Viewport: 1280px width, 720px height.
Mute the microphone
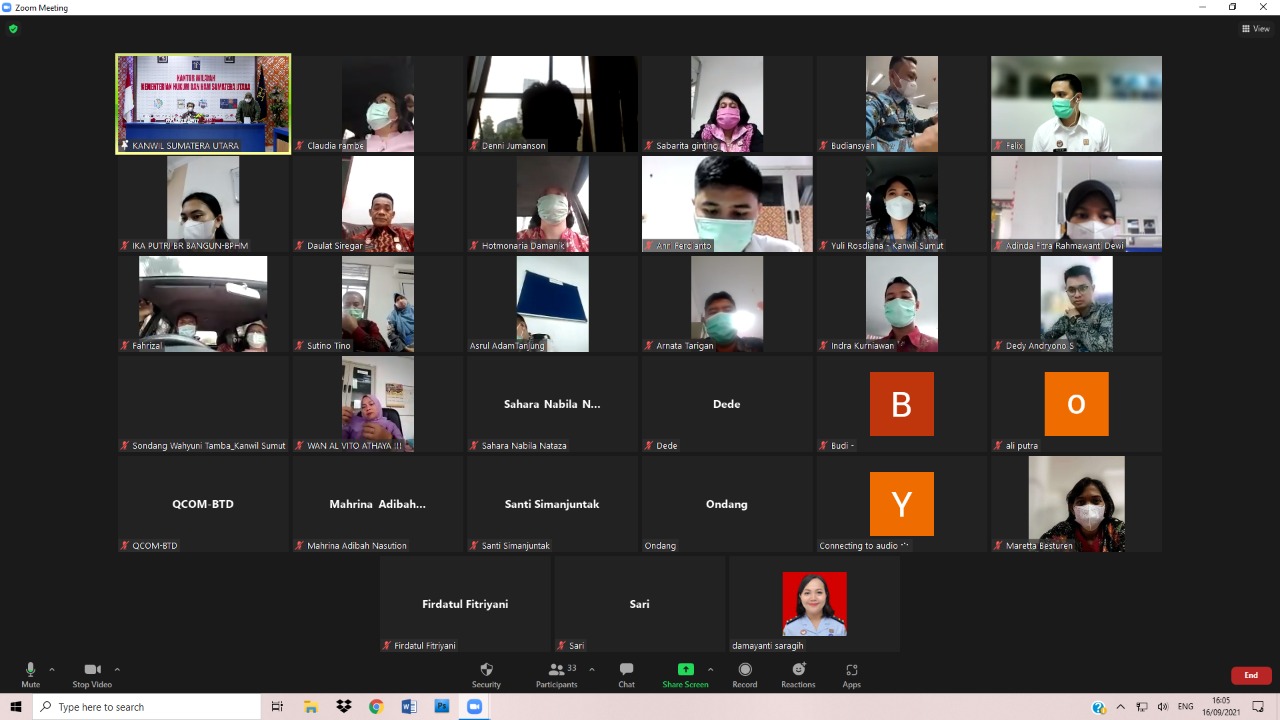coord(30,675)
